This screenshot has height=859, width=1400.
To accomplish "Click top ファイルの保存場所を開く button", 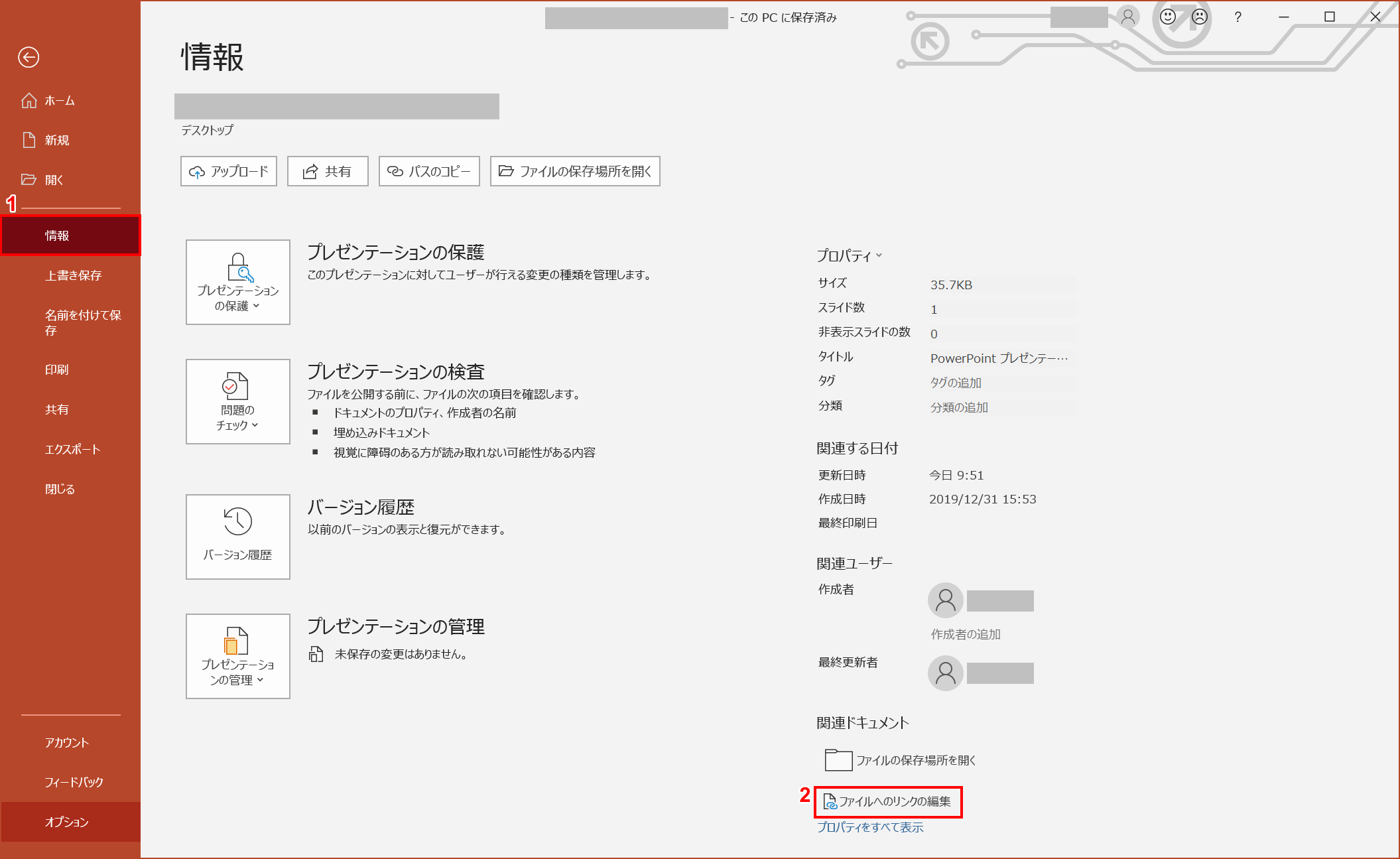I will coord(575,171).
